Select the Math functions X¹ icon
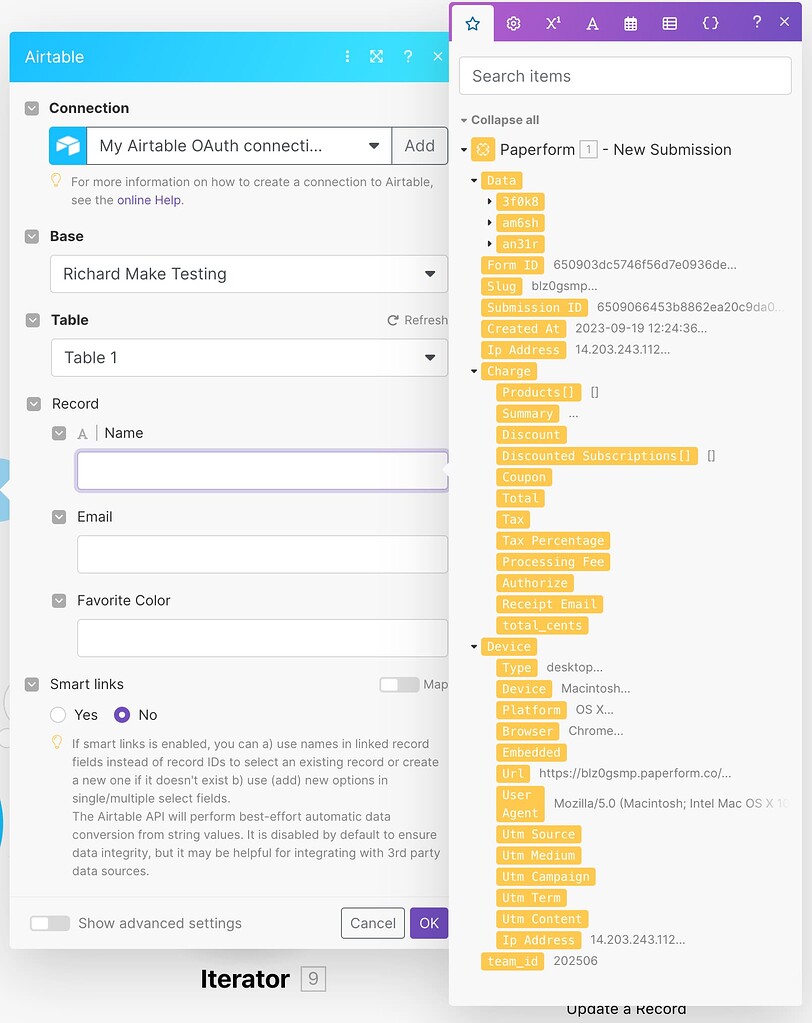This screenshot has width=812, height=1023. (553, 23)
